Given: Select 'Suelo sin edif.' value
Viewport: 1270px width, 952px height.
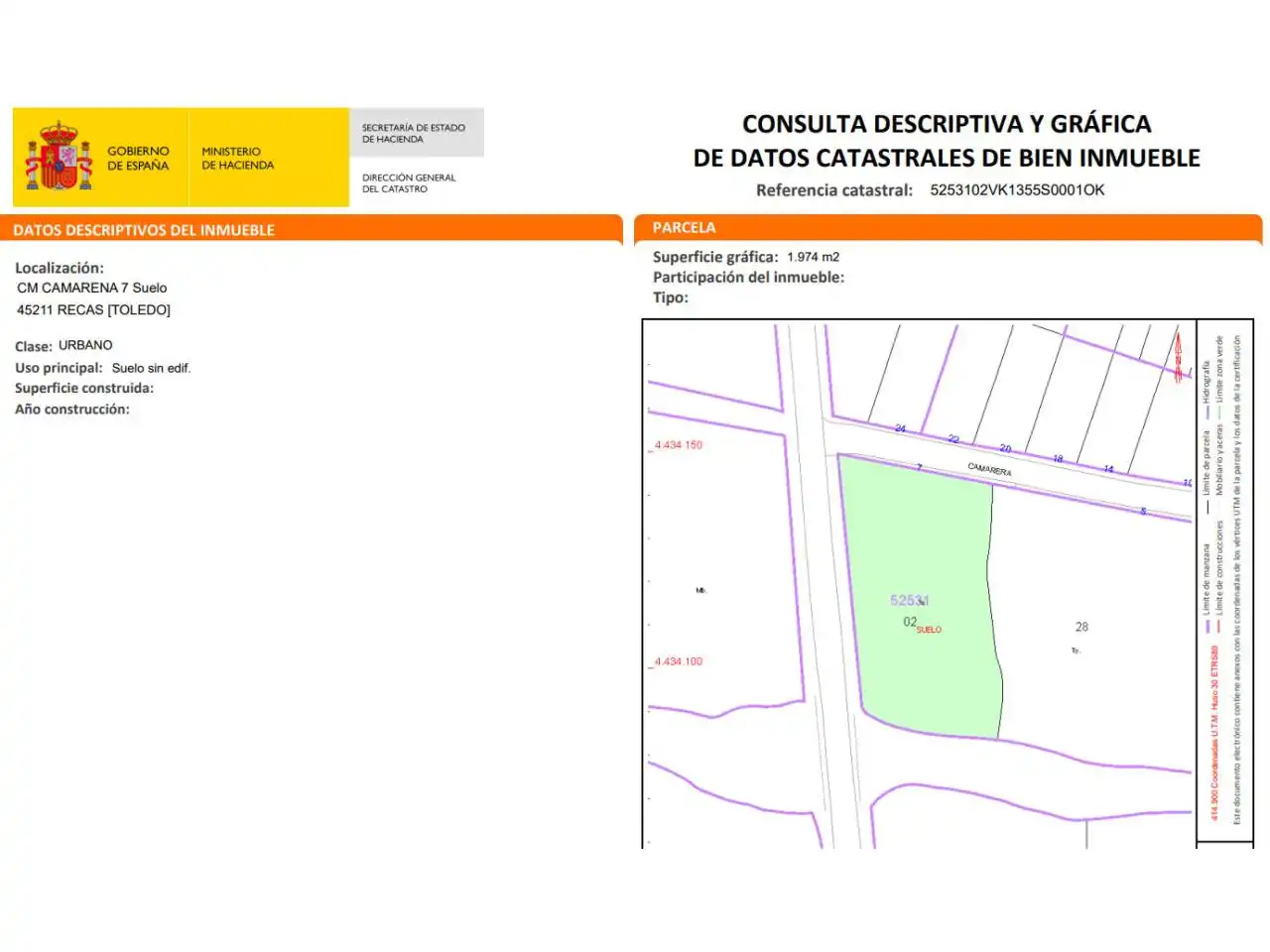Looking at the screenshot, I should [151, 368].
